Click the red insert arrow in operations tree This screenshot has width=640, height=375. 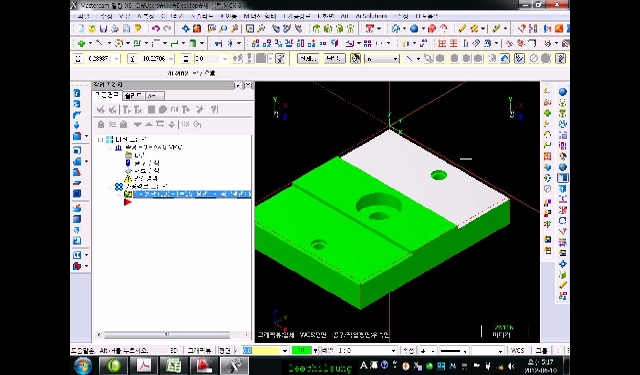(x=128, y=202)
